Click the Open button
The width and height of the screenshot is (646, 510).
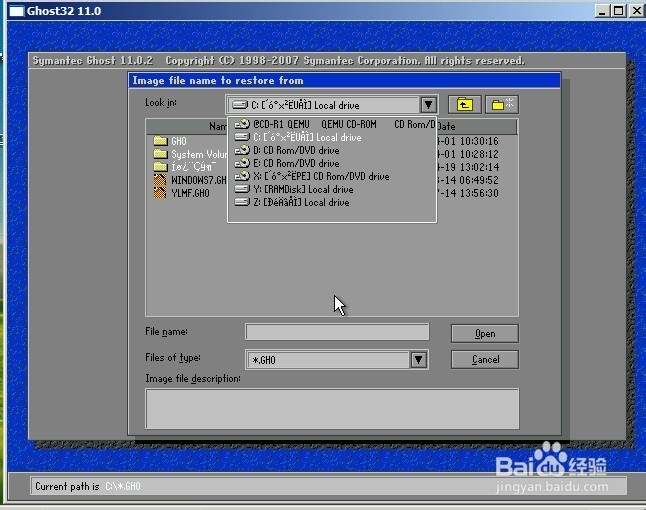484,334
